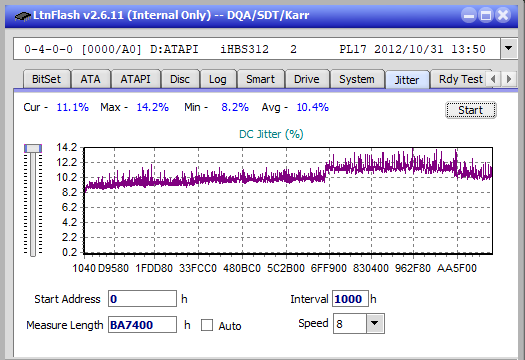Click the AA5F00 x-axis address label
This screenshot has height=360, width=525.
pyautogui.click(x=457, y=268)
